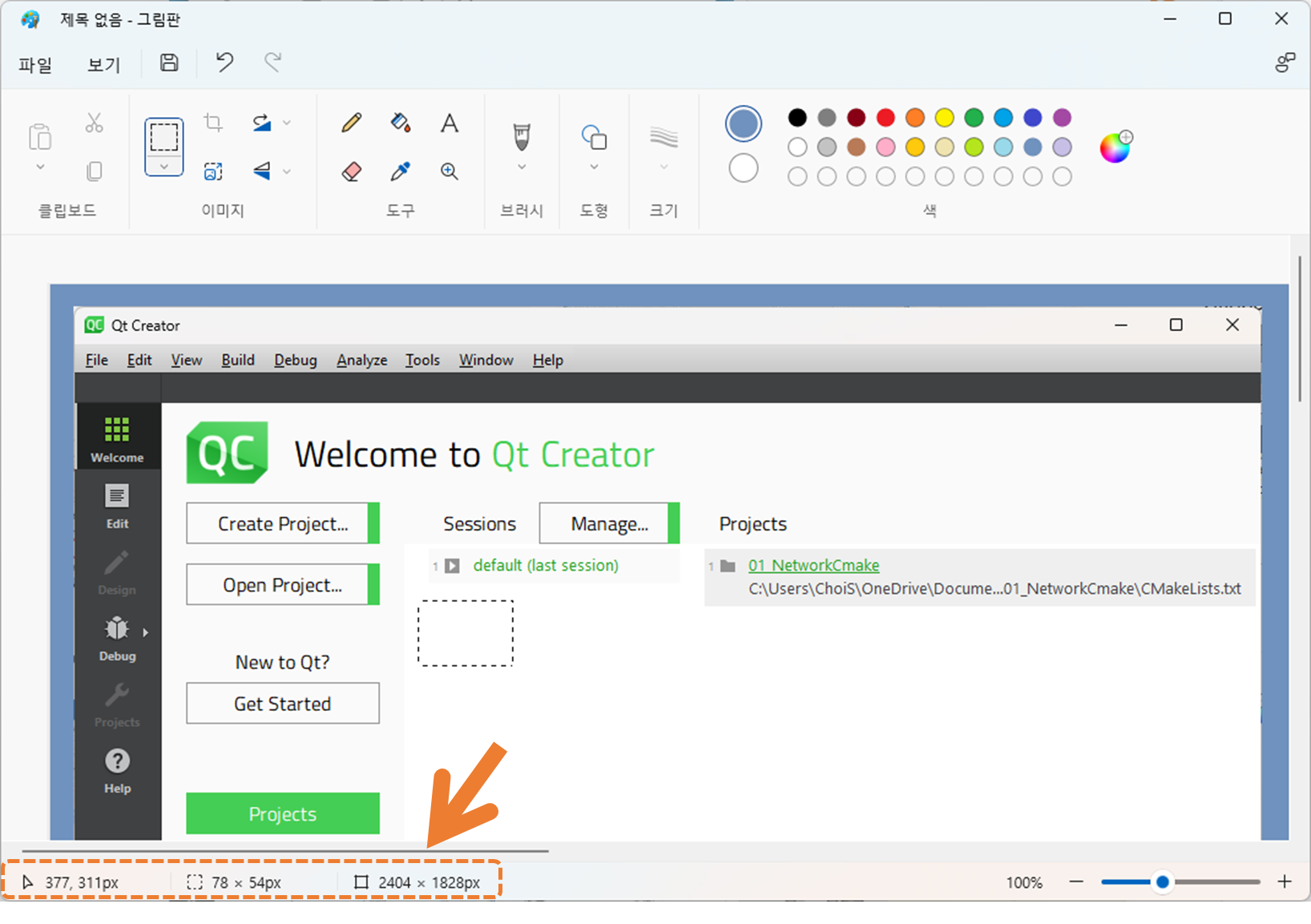Click the dashed selection rectangle on canvas

[466, 633]
